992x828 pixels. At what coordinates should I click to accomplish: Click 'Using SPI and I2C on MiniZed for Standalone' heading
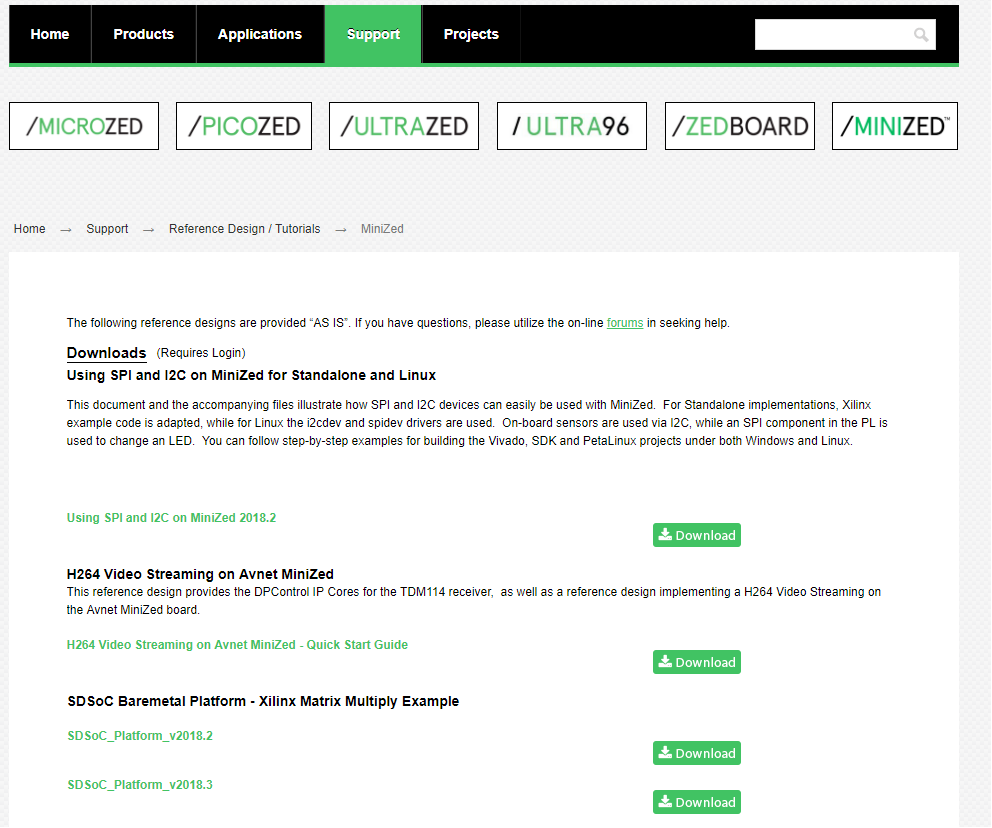coord(251,376)
